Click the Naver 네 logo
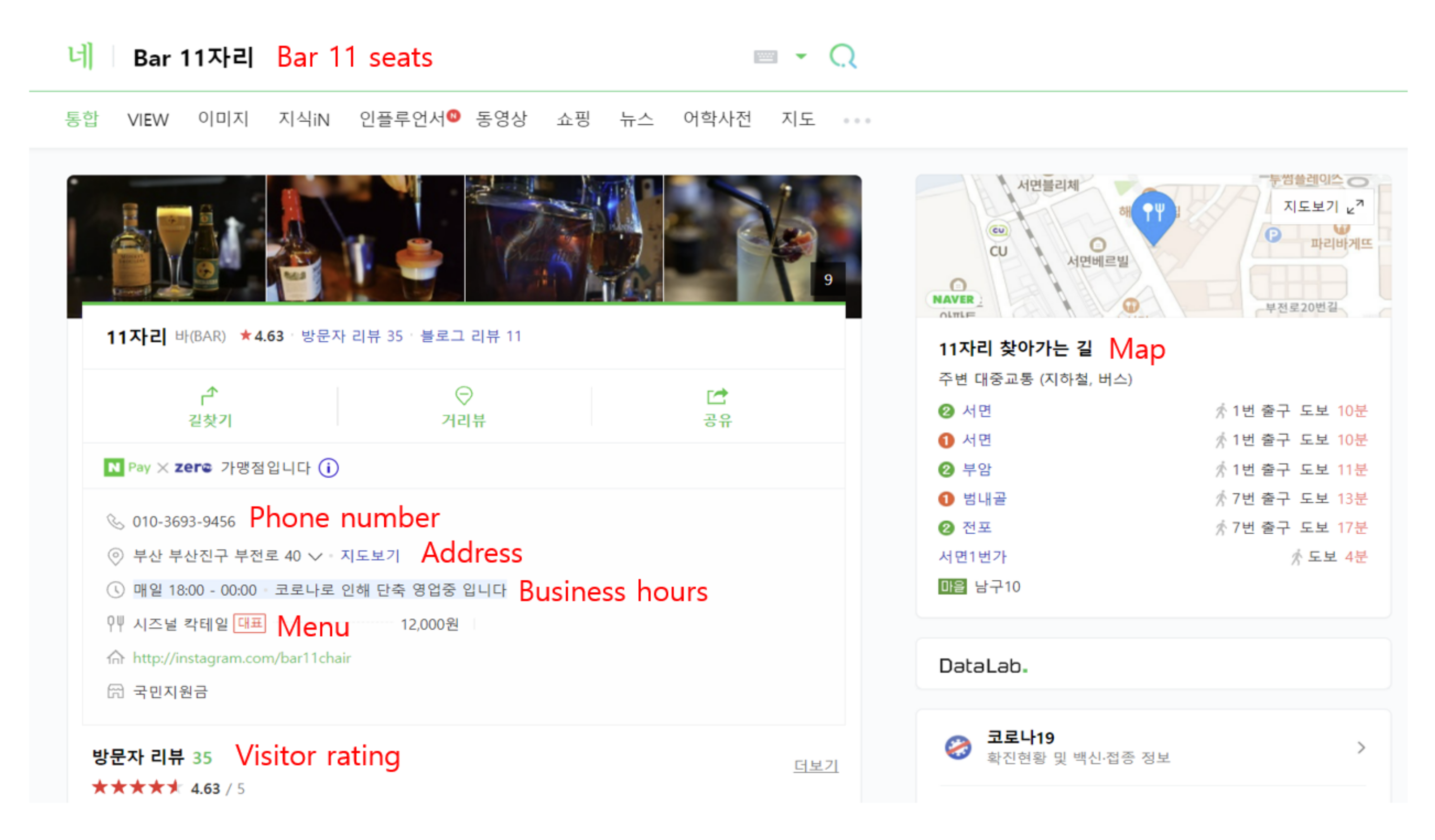 click(x=81, y=57)
